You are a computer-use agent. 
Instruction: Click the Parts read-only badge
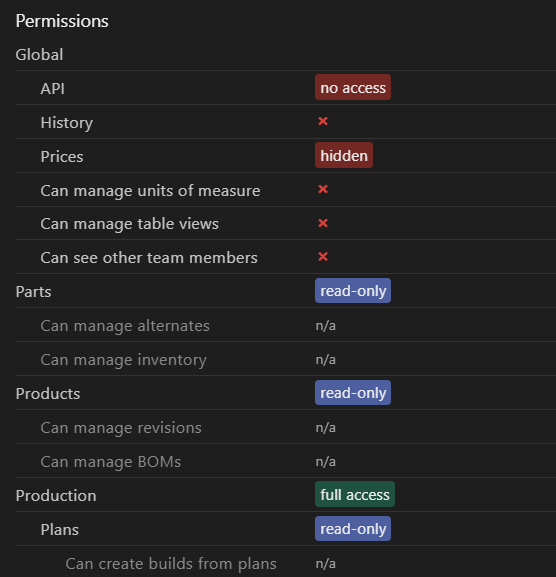point(353,291)
